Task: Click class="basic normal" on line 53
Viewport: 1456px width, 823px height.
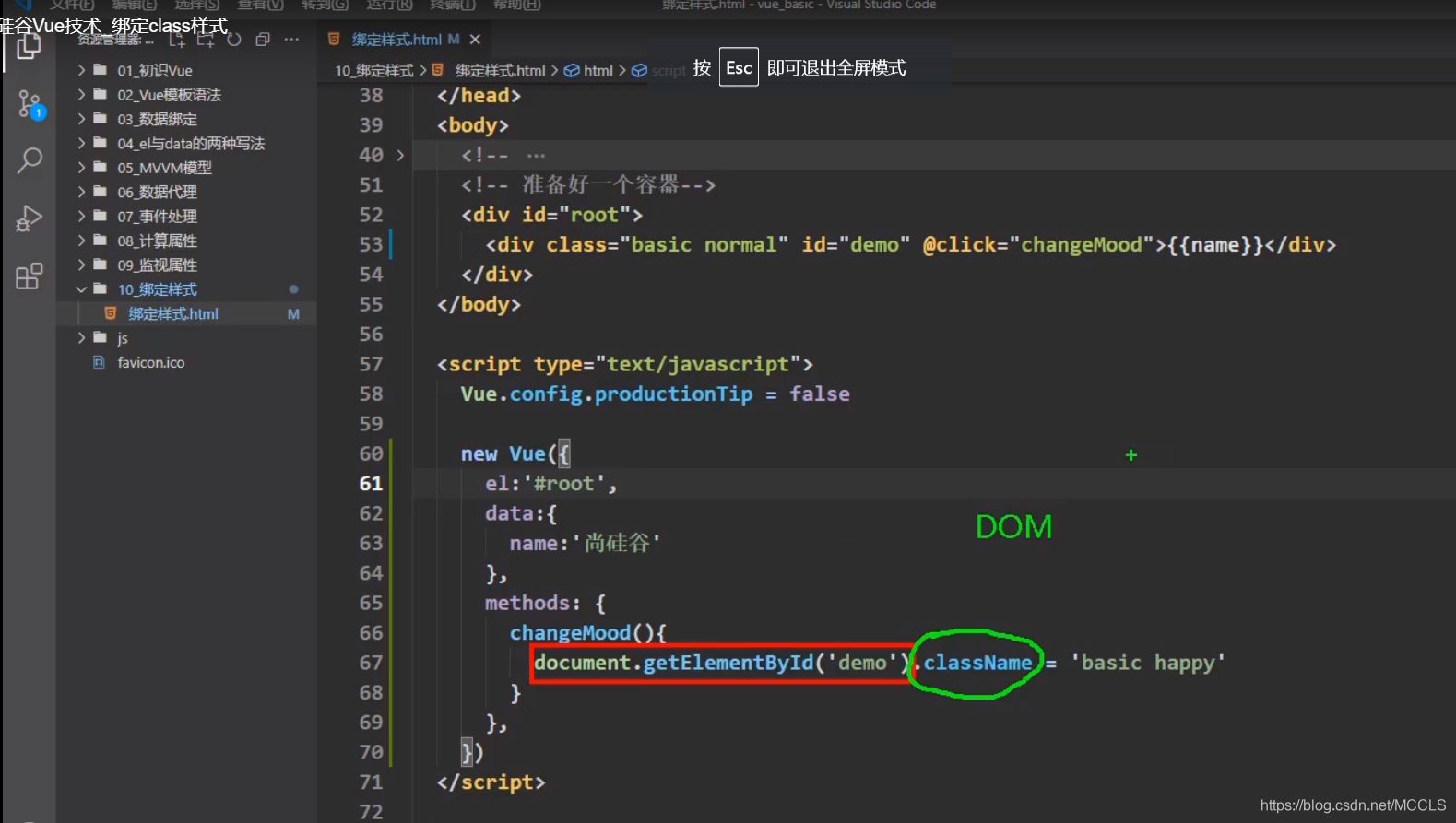Action: [x=667, y=244]
